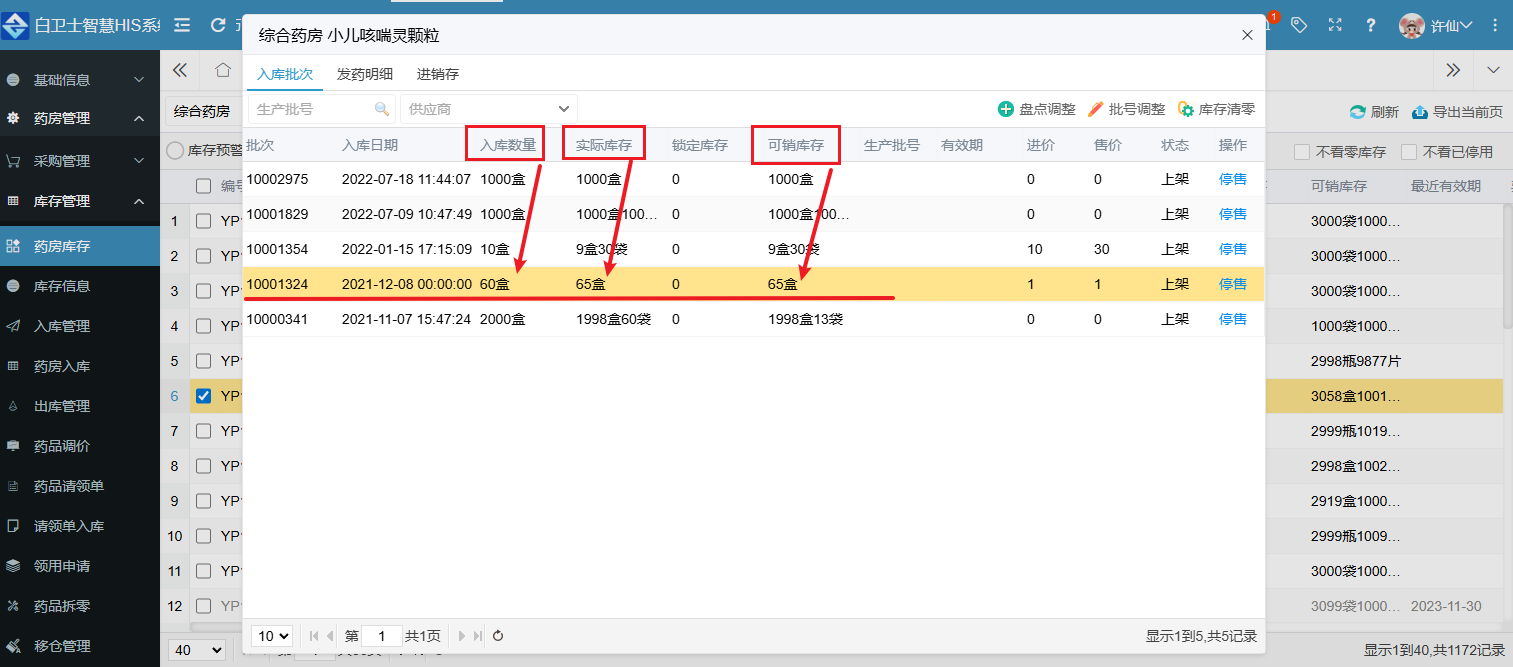Click 导出当前页 export icon
Image resolution: width=1513 pixels, height=667 pixels.
pos(1419,112)
